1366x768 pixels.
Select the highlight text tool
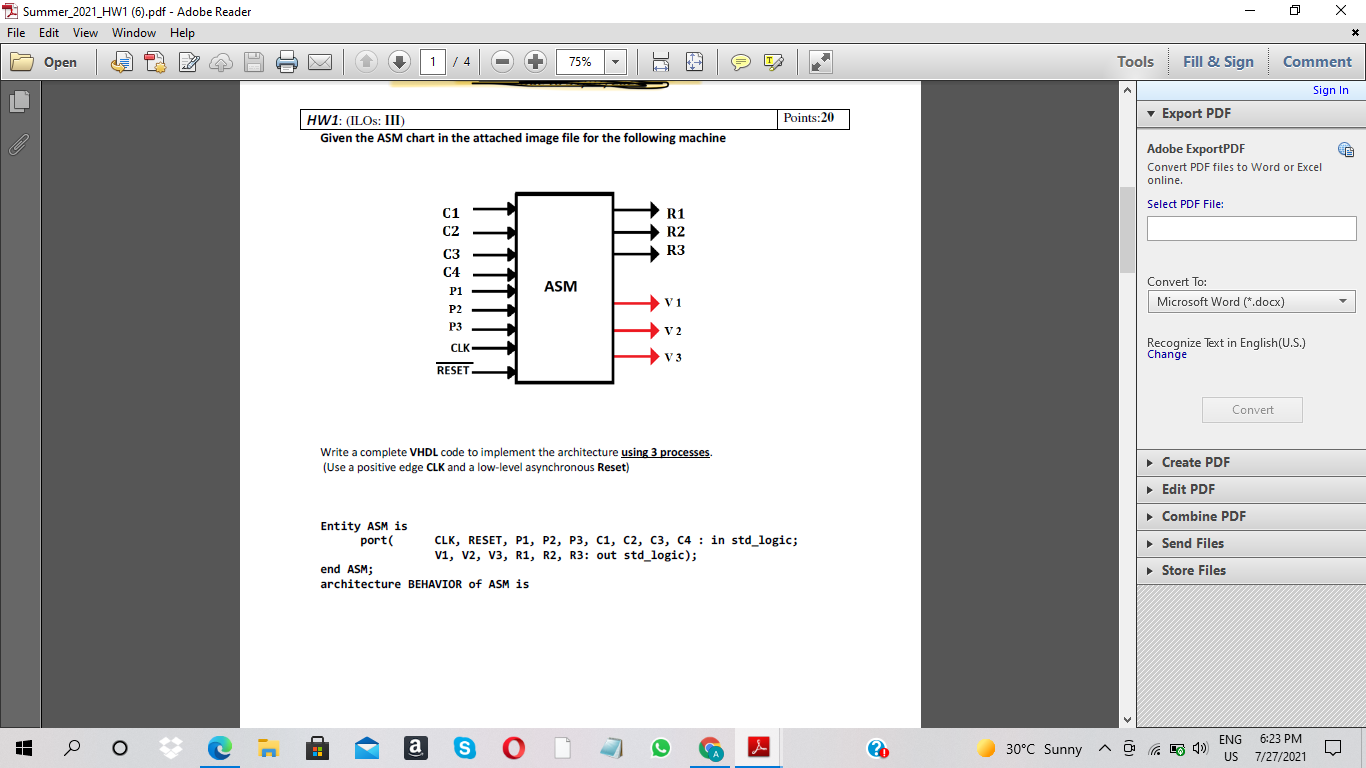(x=771, y=61)
